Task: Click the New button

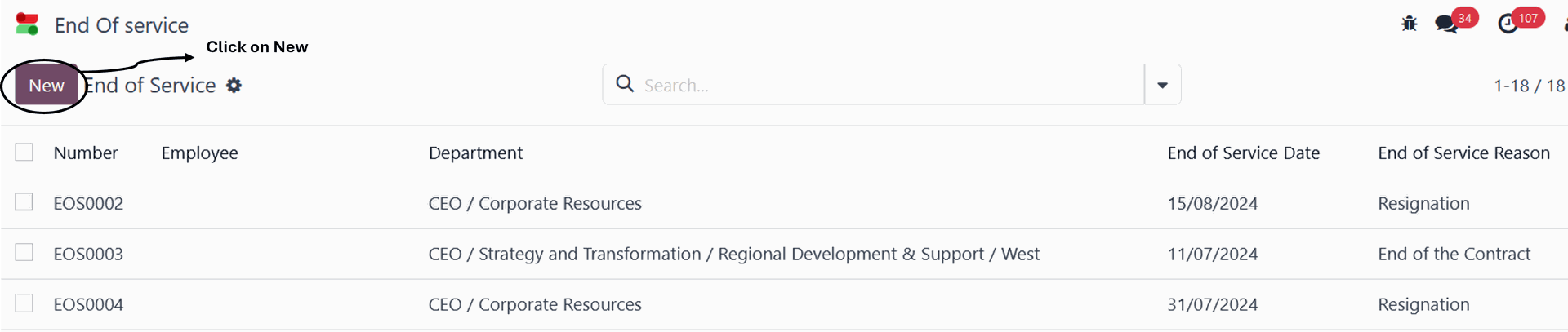Action: coord(47,86)
